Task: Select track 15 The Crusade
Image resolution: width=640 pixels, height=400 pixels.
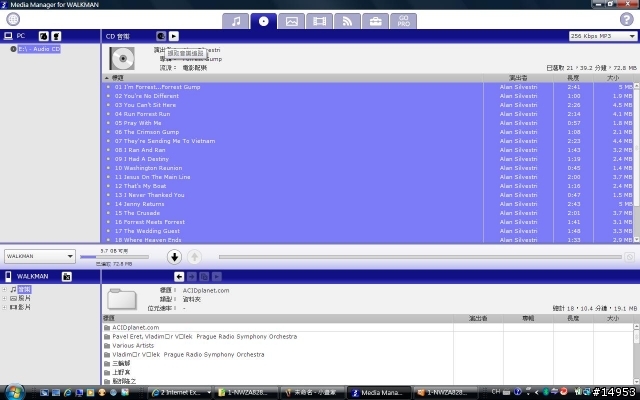Action: 368,213
